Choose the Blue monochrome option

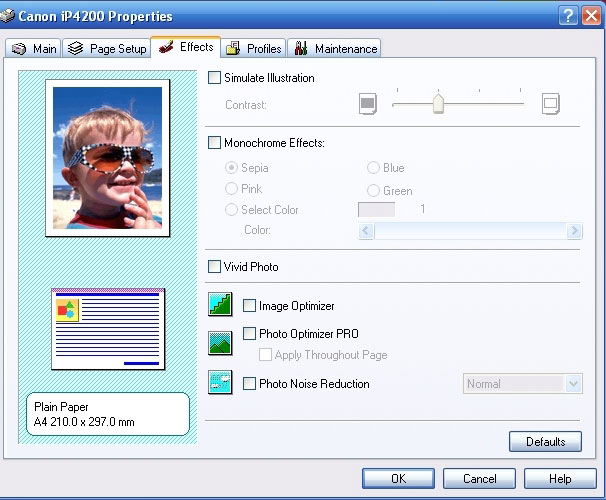[x=373, y=168]
